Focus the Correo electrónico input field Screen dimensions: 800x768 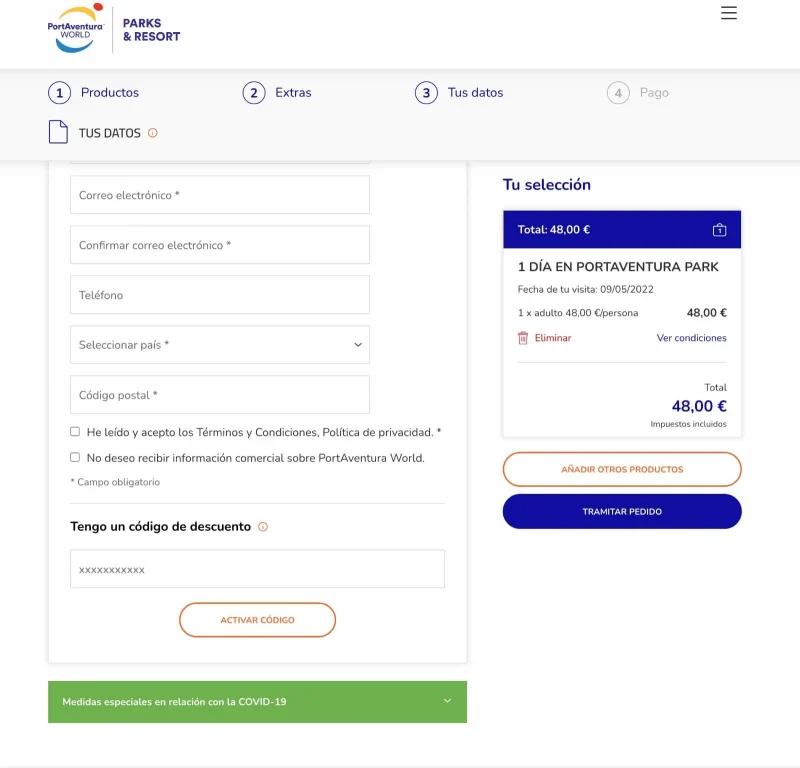pyautogui.click(x=220, y=194)
